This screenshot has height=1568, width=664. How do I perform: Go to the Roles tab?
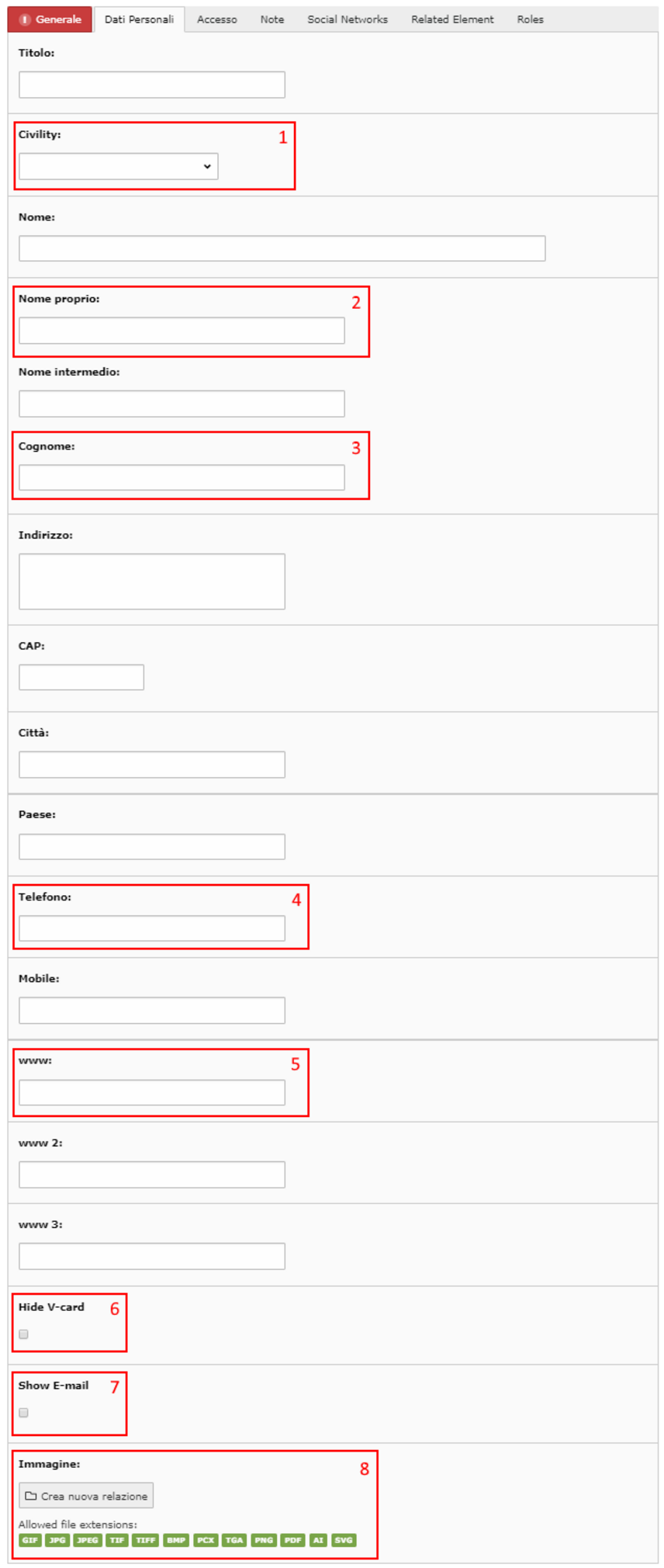531,19
